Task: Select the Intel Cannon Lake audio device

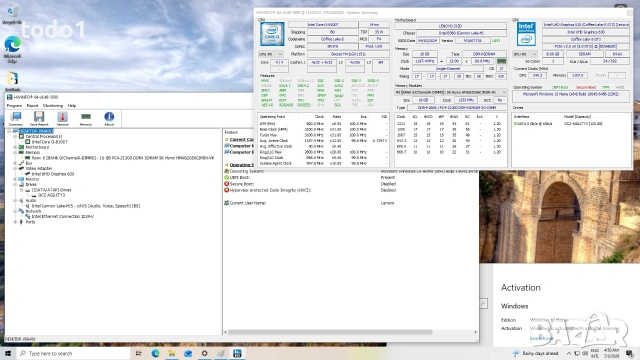Action: point(86,206)
